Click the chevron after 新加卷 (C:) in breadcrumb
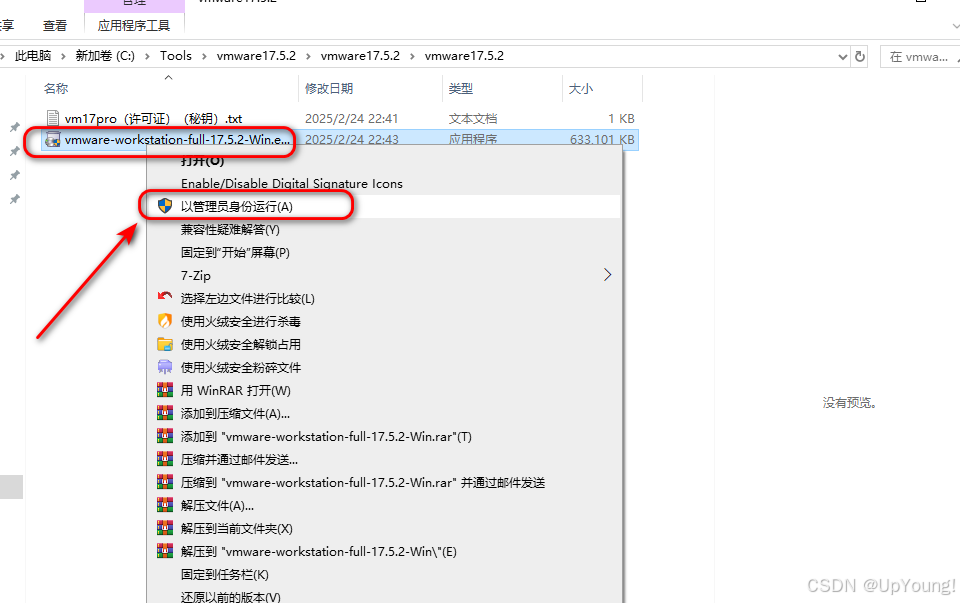 pyautogui.click(x=147, y=56)
